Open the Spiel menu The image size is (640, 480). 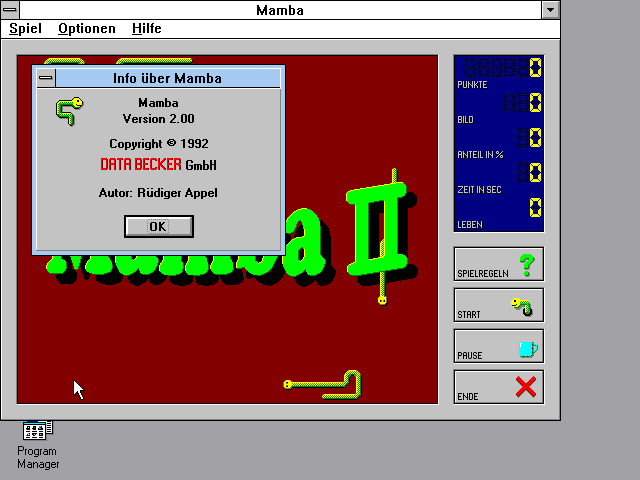25,29
